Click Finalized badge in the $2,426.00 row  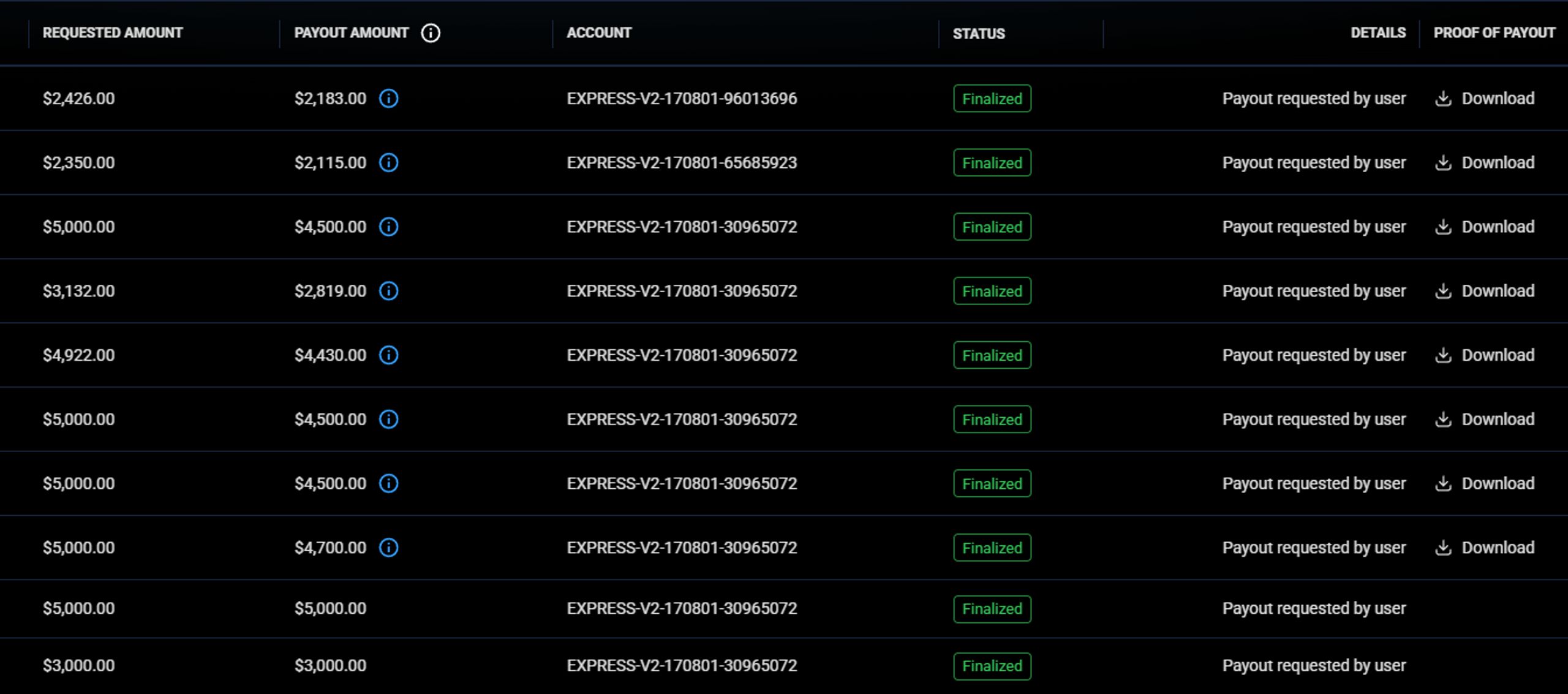992,99
